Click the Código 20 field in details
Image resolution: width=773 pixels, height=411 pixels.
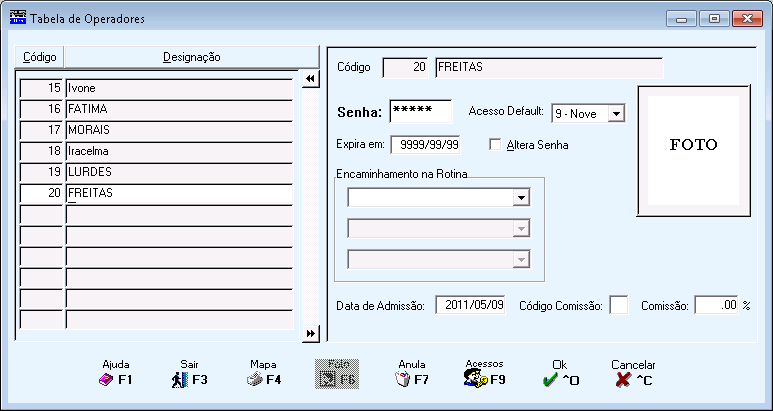click(x=405, y=68)
